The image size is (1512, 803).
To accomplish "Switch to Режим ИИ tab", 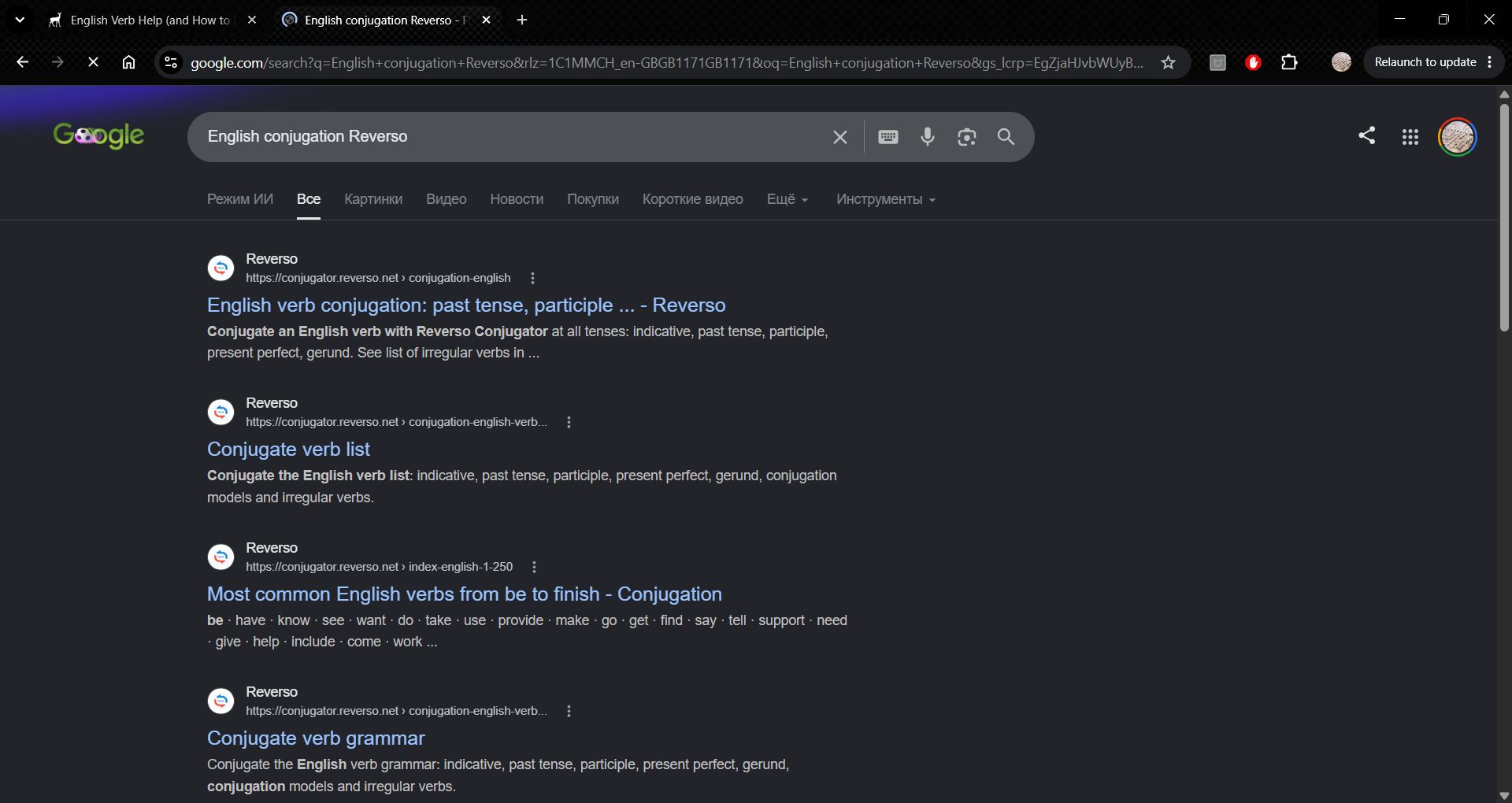I will (x=240, y=199).
